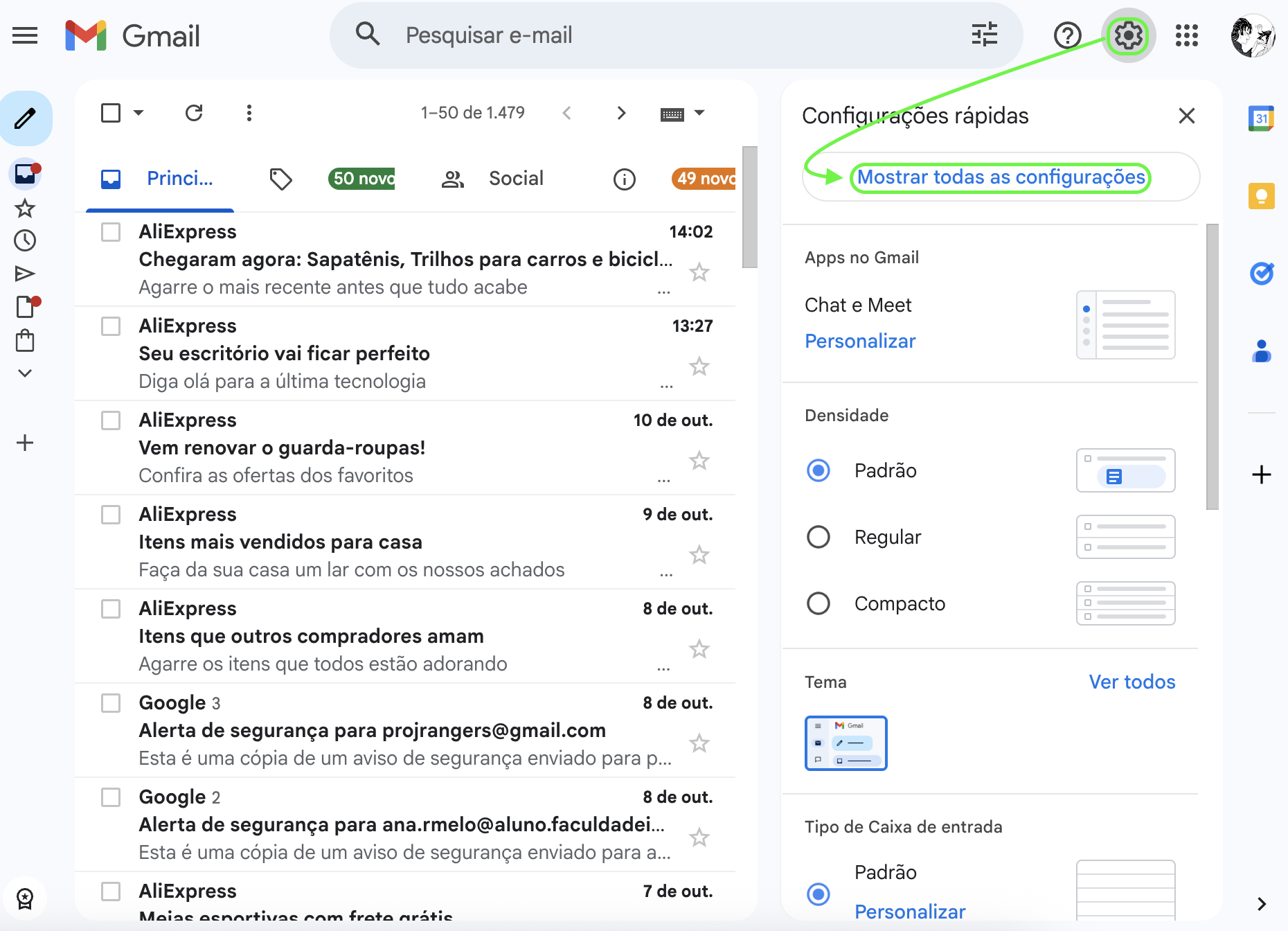Click the Pesquisar e-mail search field
Viewport: 1288px width, 931px height.
coord(676,35)
